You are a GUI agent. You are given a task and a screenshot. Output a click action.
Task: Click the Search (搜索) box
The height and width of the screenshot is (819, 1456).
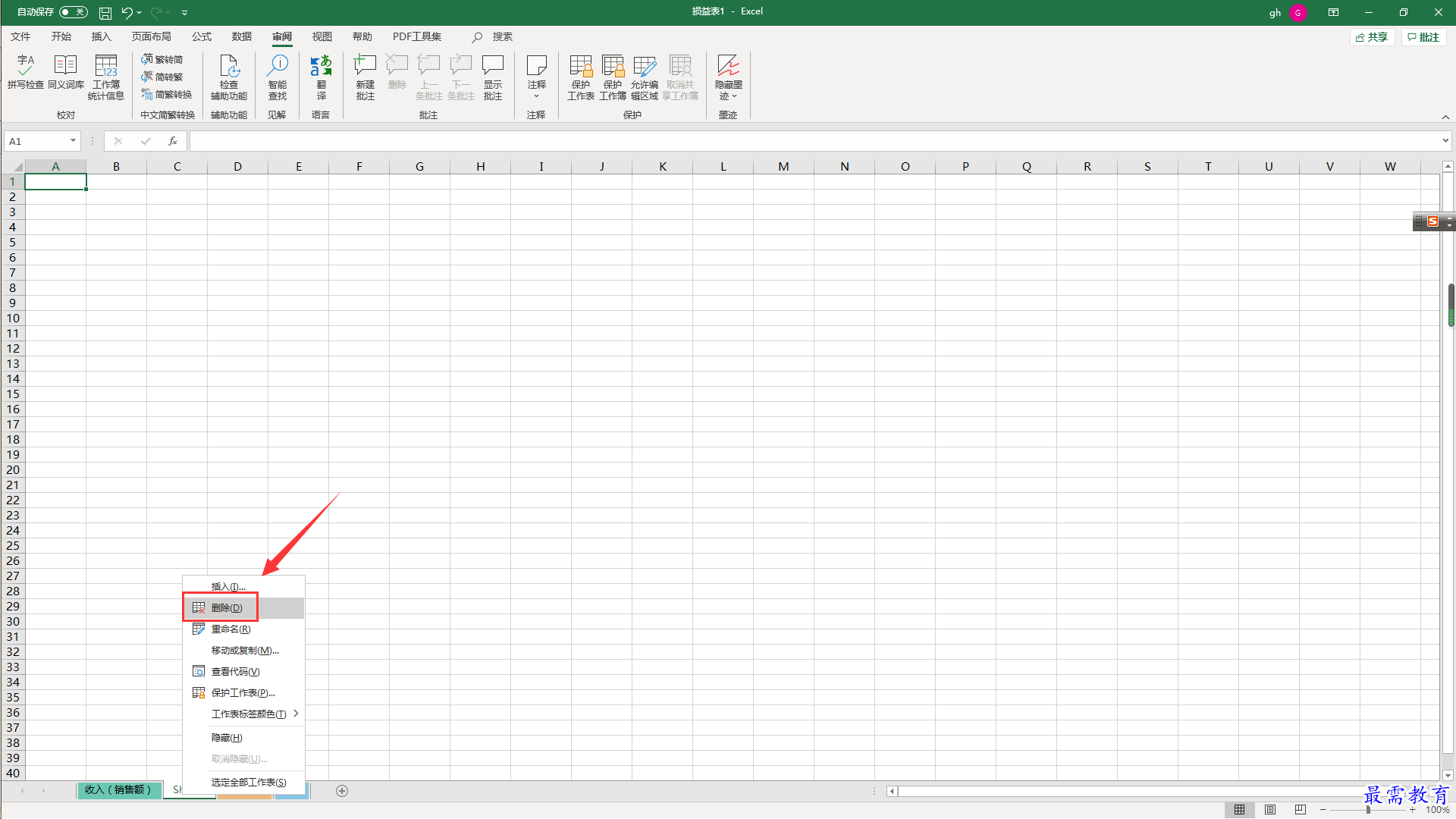coord(493,36)
